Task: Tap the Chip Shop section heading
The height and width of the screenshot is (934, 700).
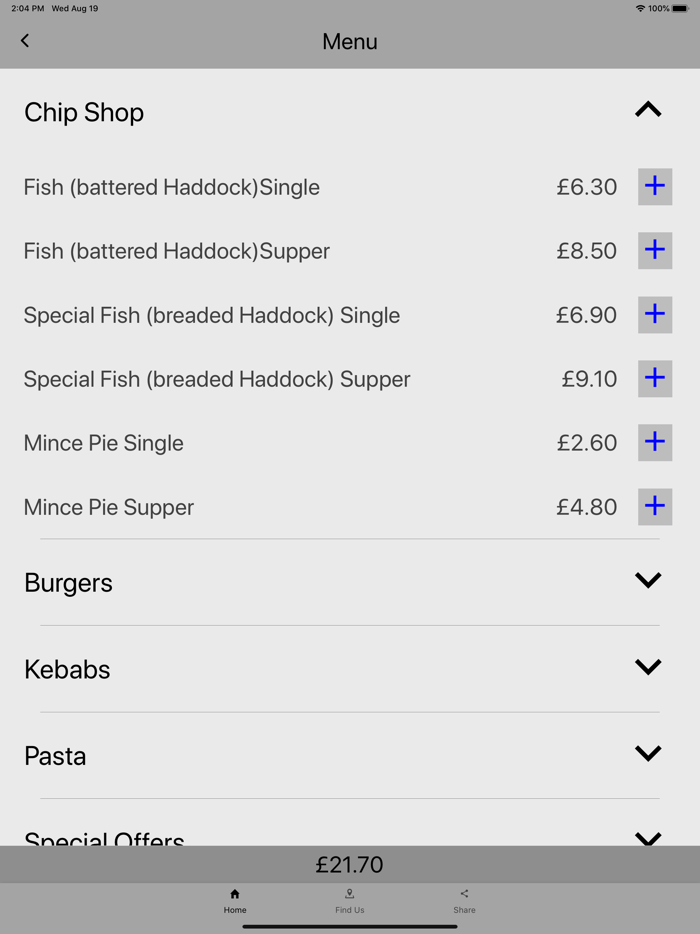Action: pos(84,113)
